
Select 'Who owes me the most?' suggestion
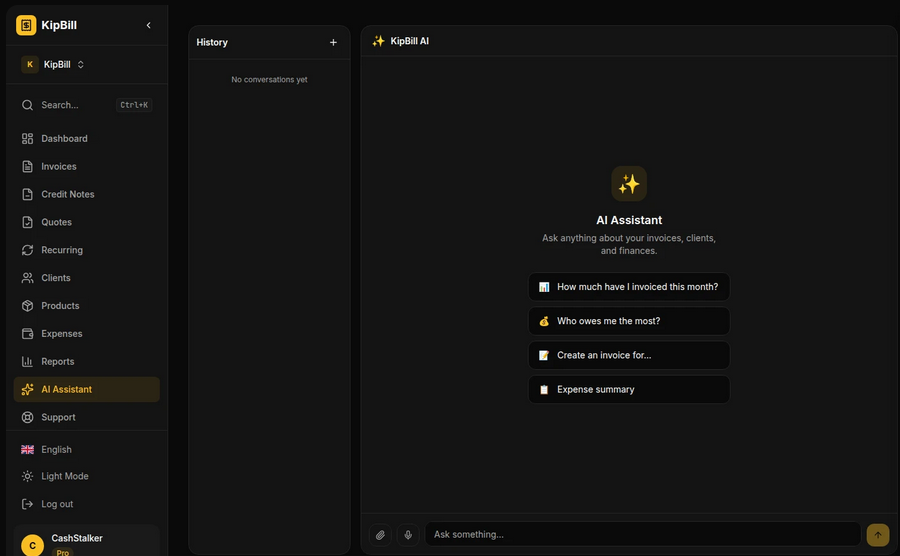pos(629,321)
